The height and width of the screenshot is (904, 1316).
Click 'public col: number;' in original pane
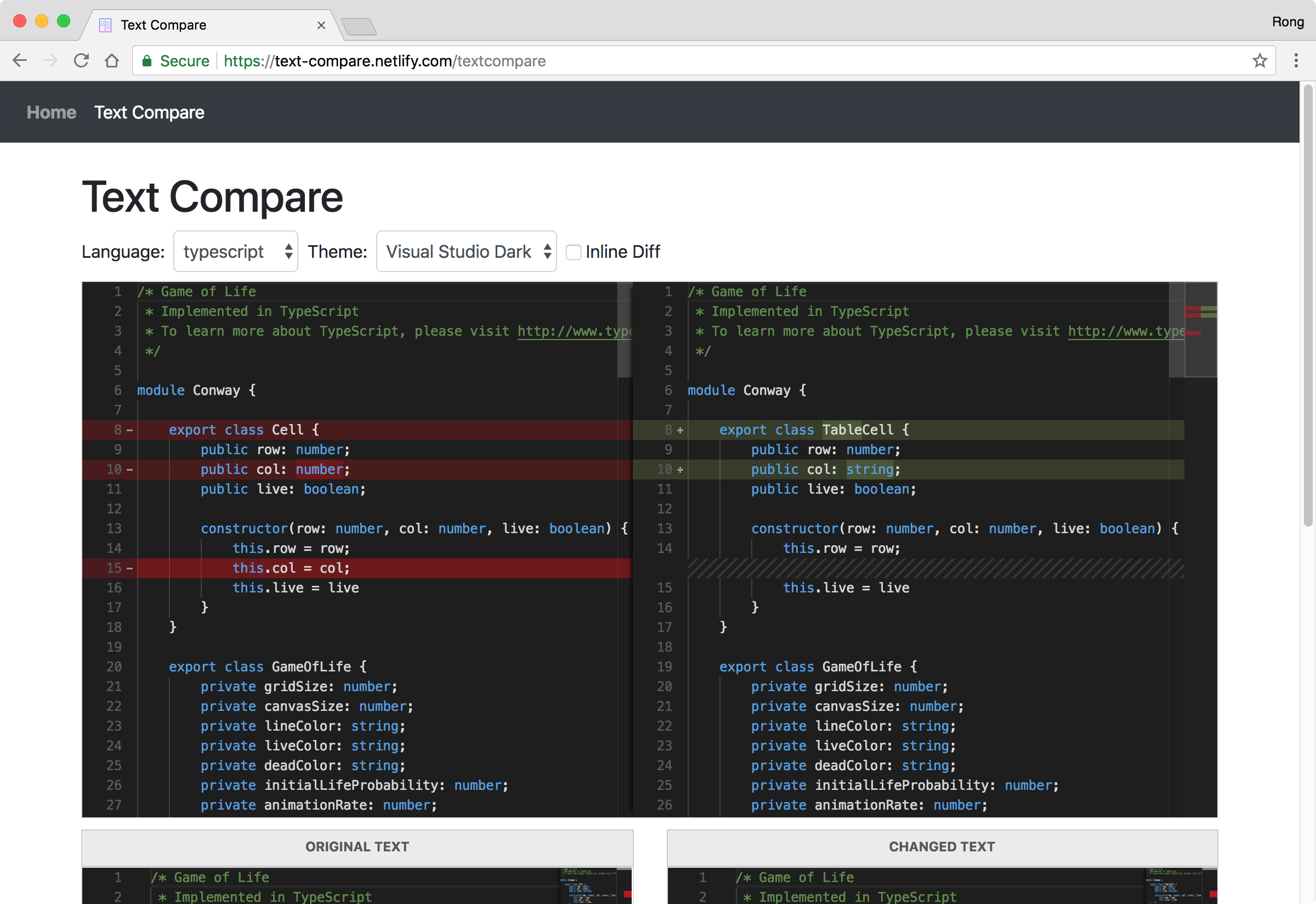click(x=275, y=470)
